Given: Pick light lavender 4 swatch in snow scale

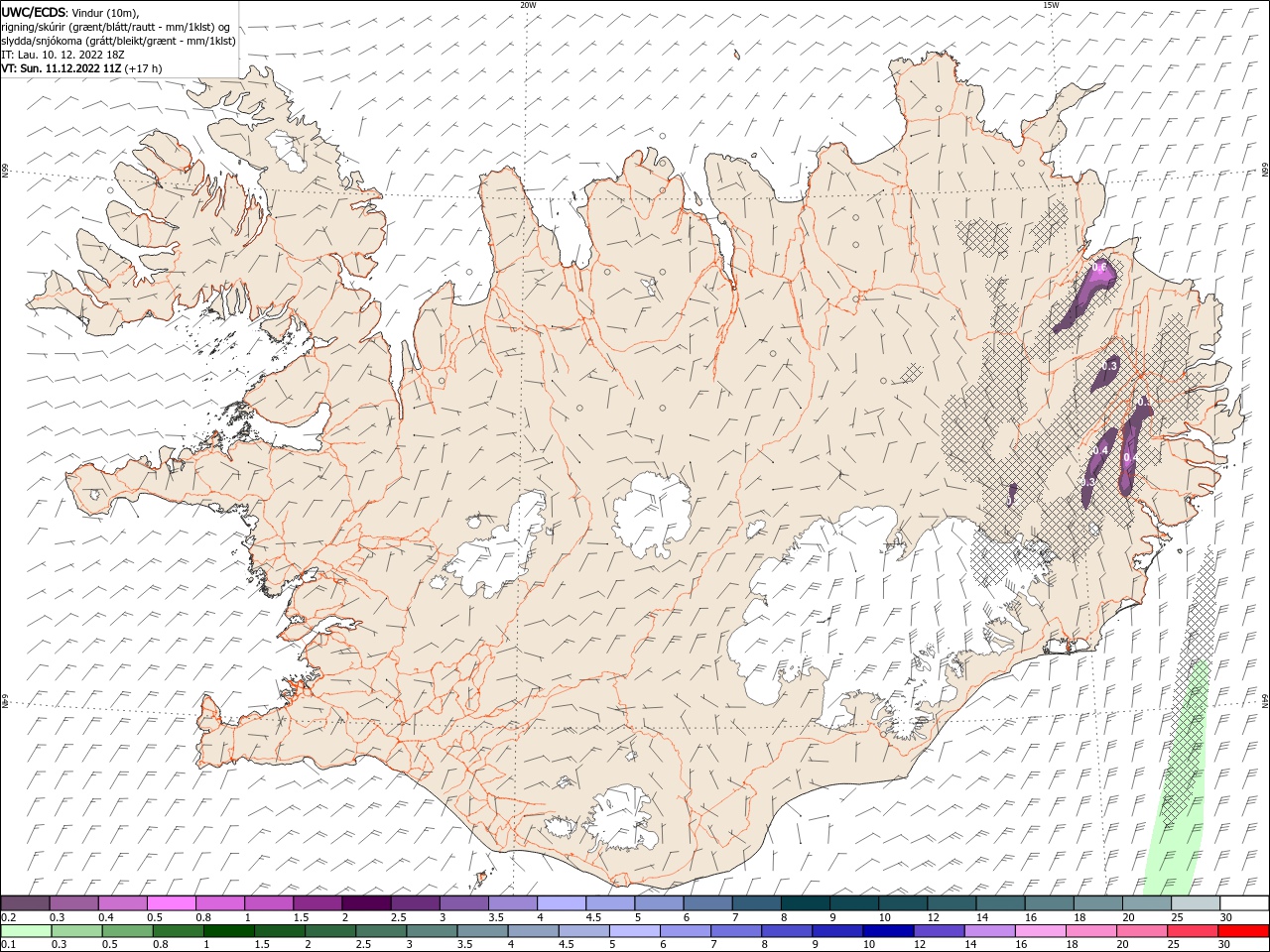Looking at the screenshot, I should 561,903.
